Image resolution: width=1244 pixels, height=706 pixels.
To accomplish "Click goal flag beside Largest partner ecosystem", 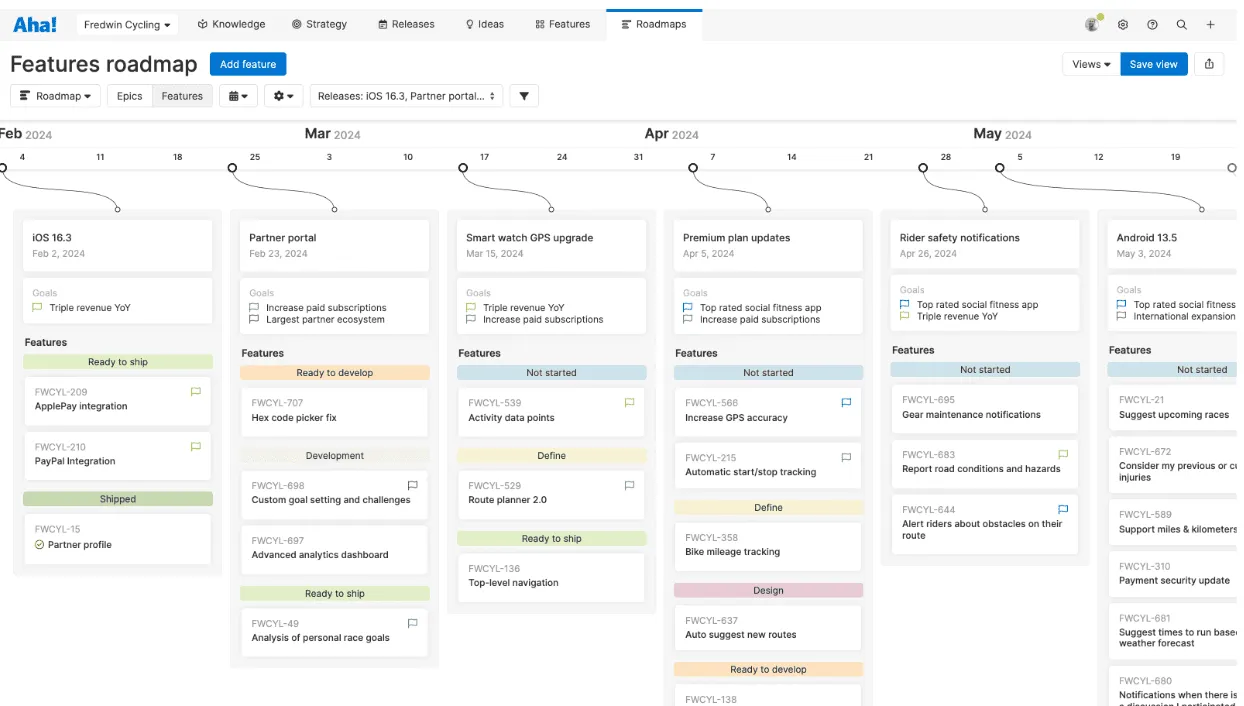I will [255, 320].
